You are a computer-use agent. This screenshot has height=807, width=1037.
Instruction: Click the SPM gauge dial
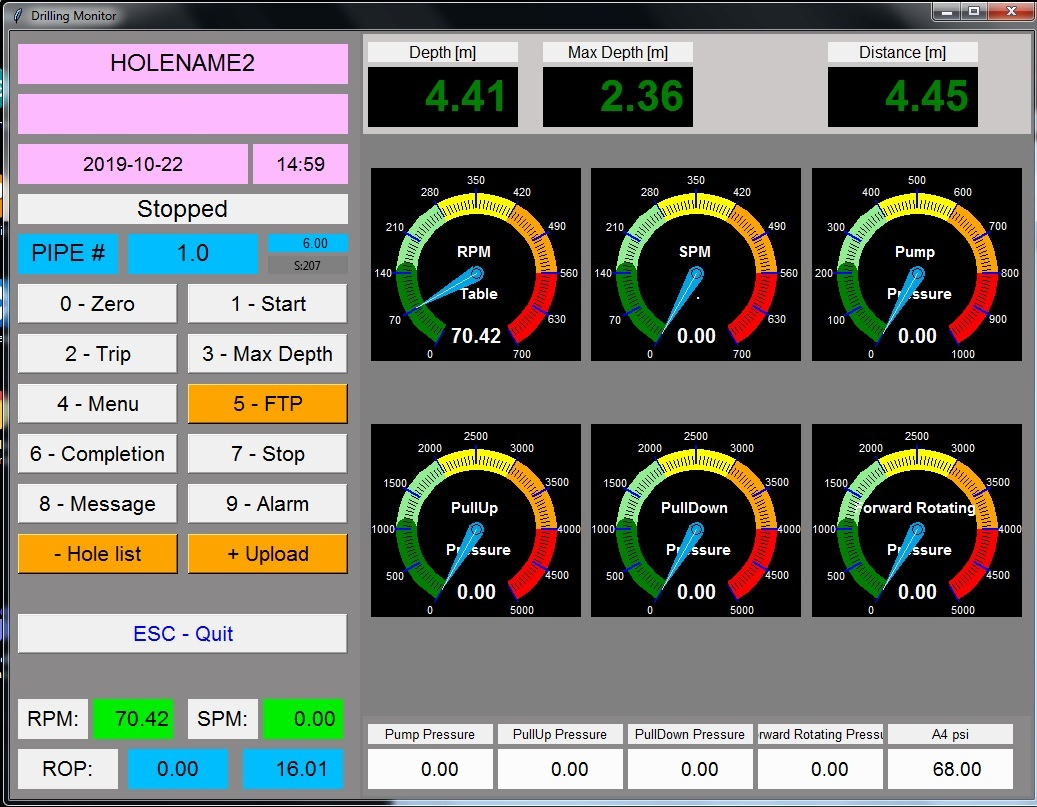696,265
